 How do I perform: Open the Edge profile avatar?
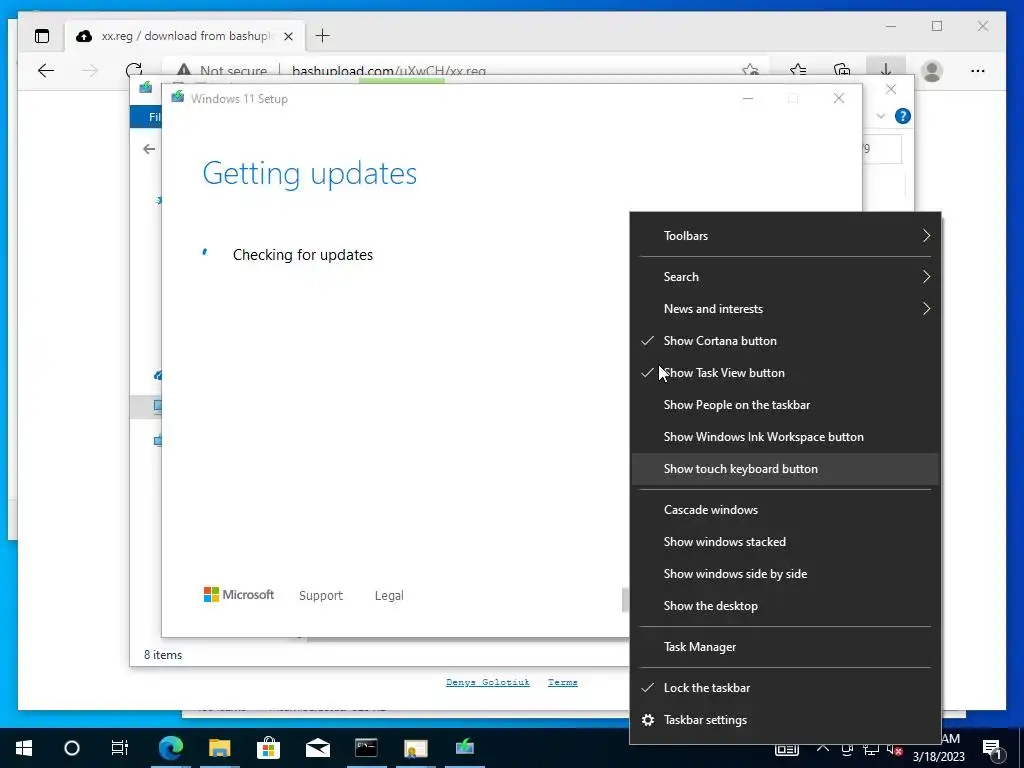click(x=932, y=71)
